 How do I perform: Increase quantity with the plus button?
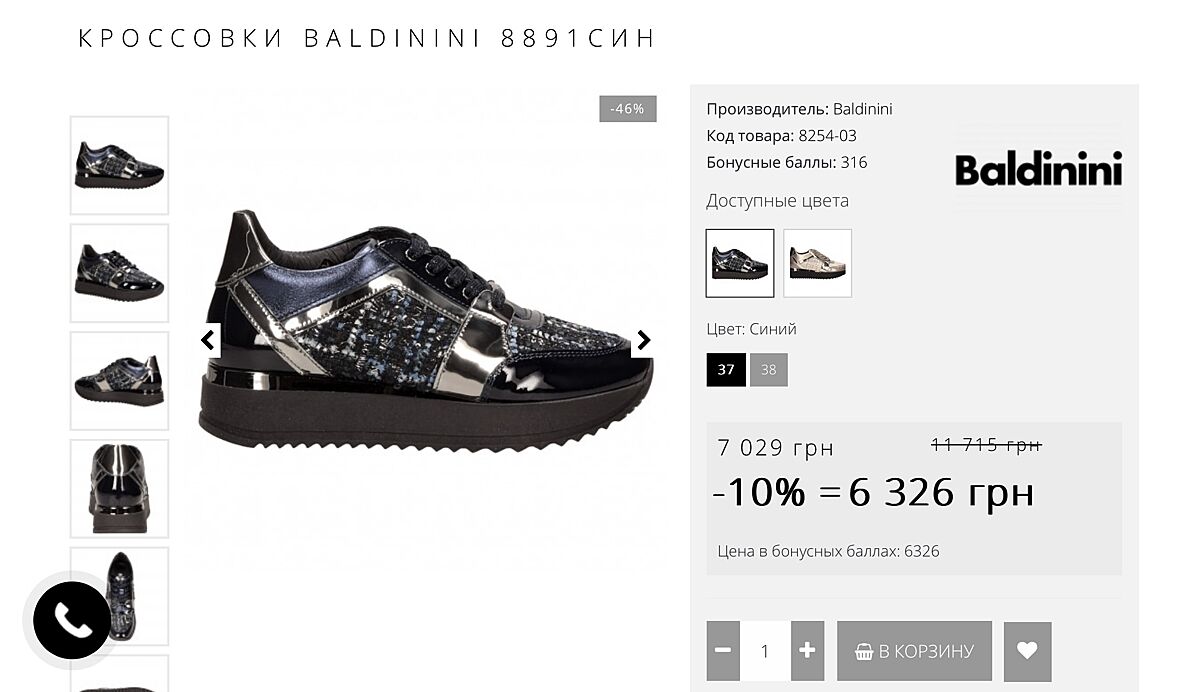pos(807,650)
